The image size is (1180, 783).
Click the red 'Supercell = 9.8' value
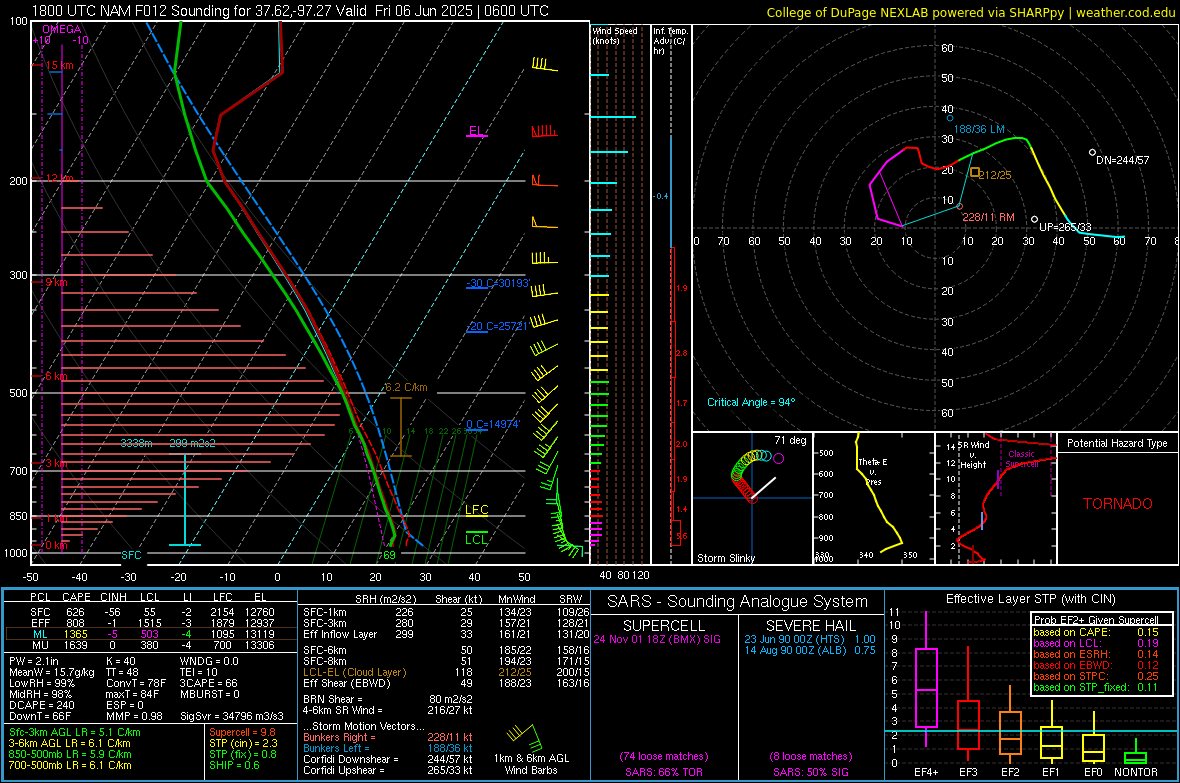242,732
